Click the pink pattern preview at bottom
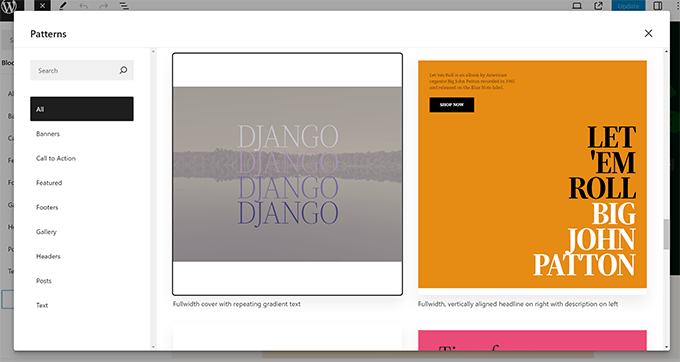This screenshot has width=680, height=362. [532, 340]
